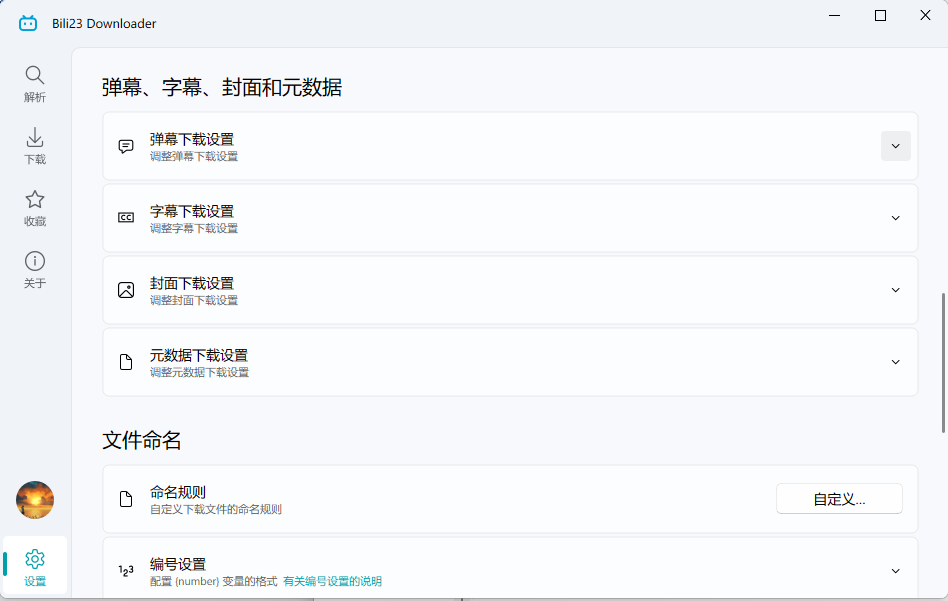This screenshot has height=601, width=948.
Task: Expand the 封面下载设置 section
Action: point(895,290)
